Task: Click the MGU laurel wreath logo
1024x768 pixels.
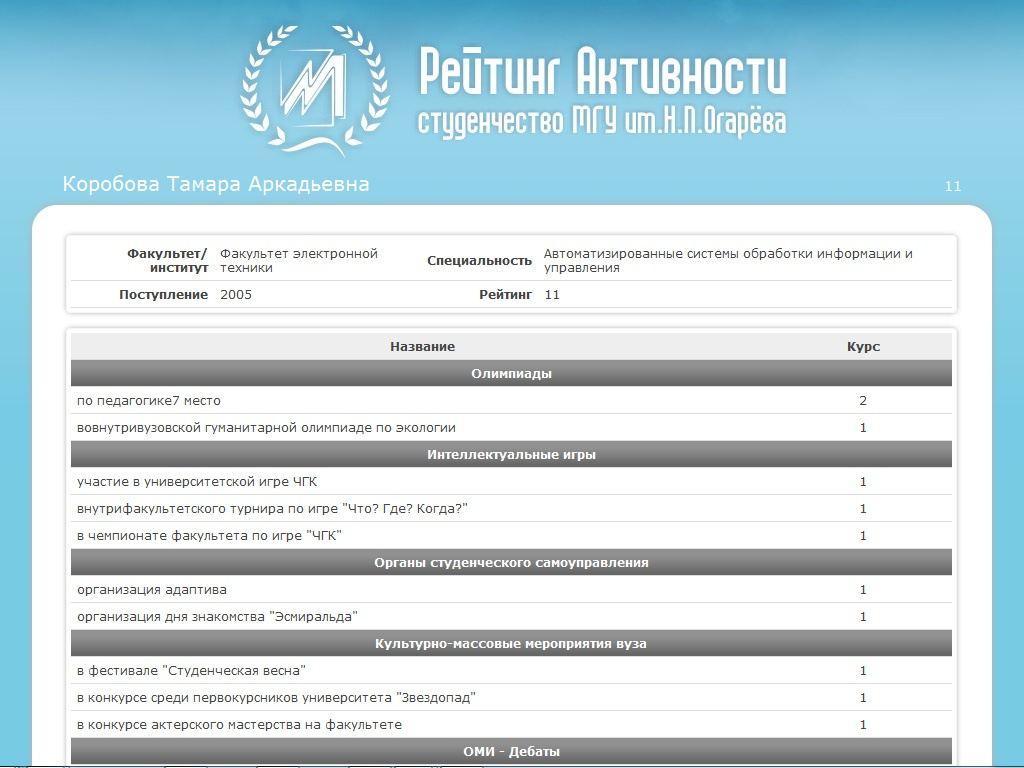Action: (x=314, y=88)
